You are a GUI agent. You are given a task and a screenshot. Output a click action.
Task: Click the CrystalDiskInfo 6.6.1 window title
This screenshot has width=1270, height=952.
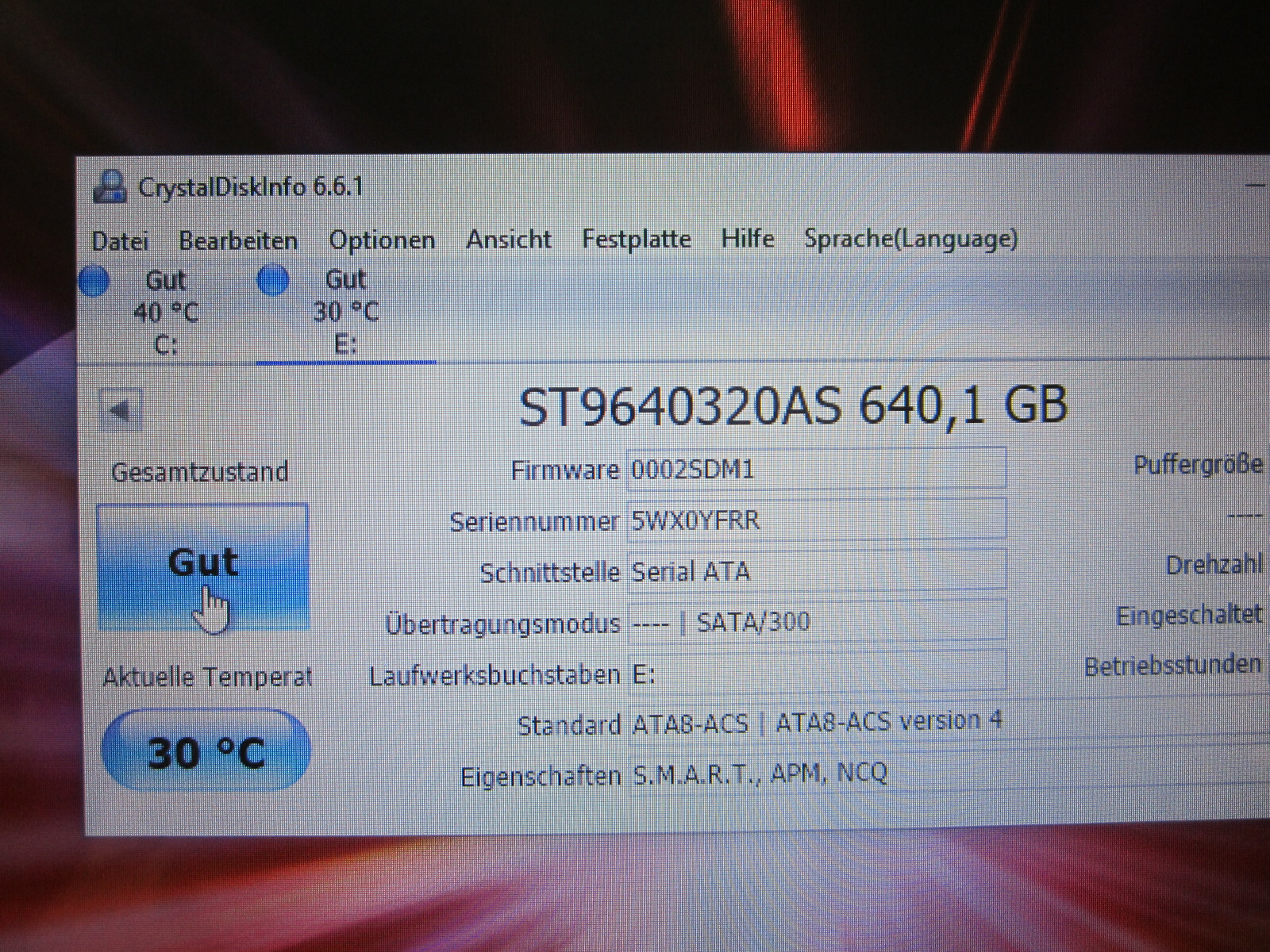pos(251,188)
